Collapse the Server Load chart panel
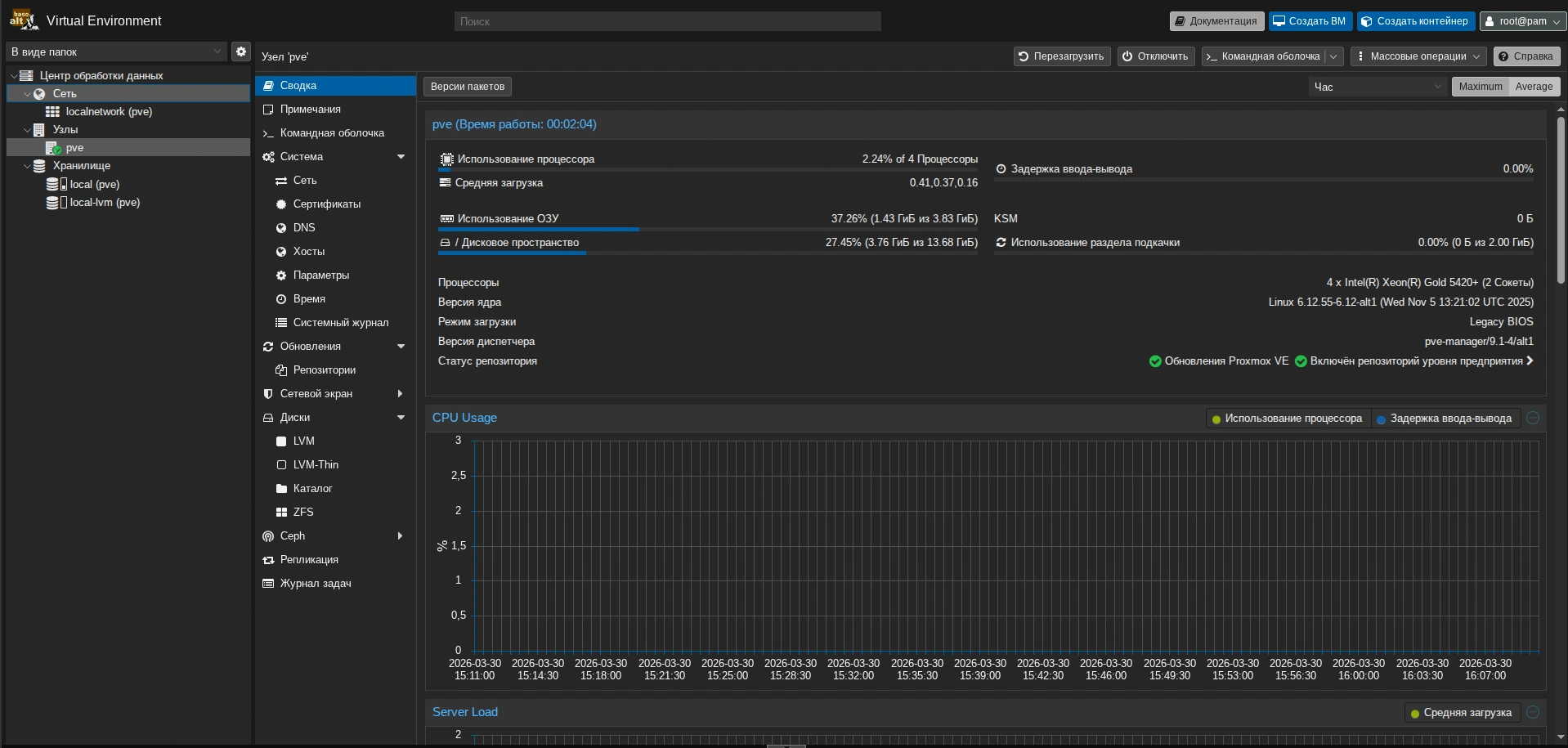This screenshot has width=1568, height=748. click(x=1533, y=712)
